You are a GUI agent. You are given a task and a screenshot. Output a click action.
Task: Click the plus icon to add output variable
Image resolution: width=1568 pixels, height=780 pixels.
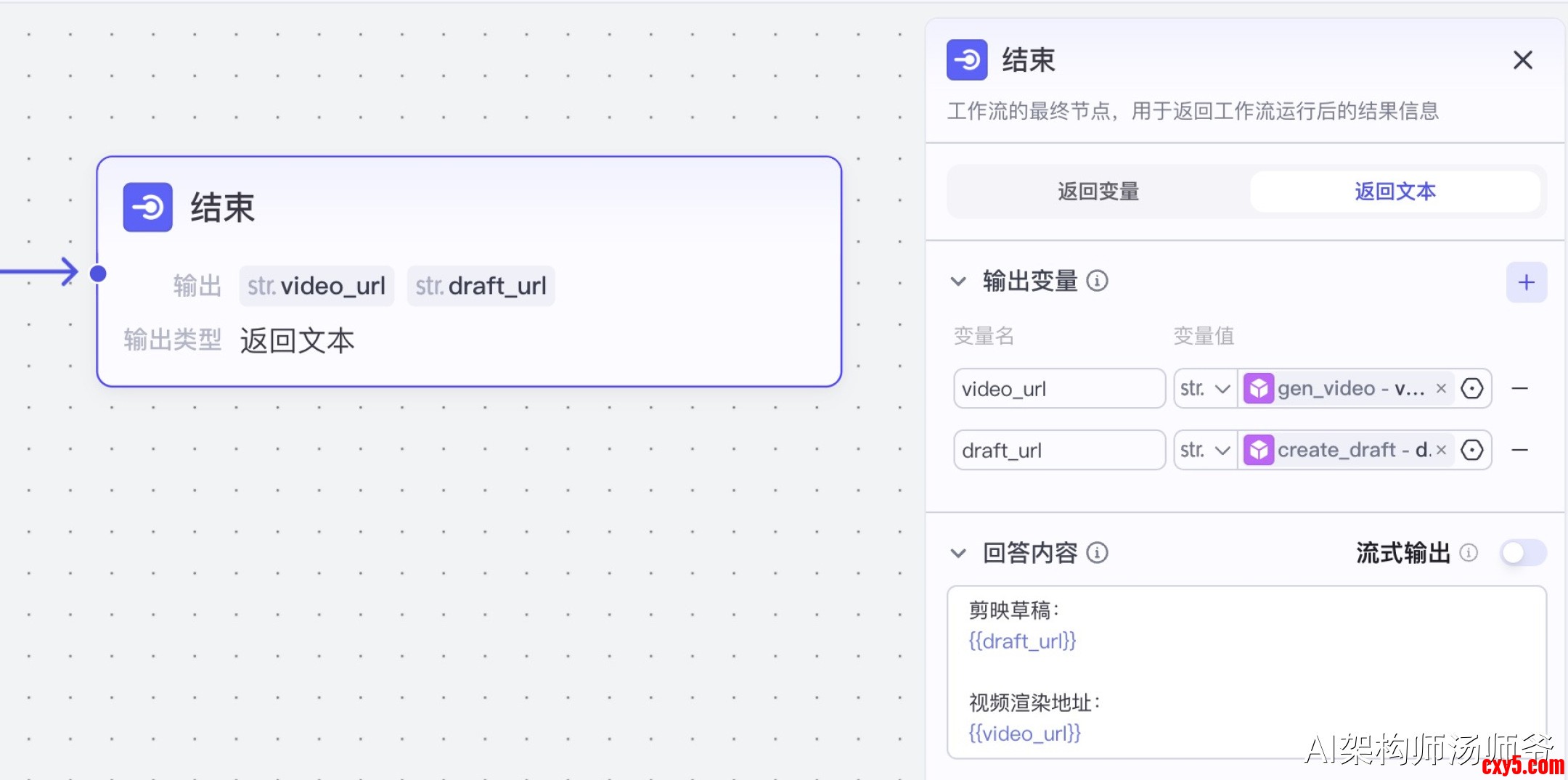(1526, 282)
